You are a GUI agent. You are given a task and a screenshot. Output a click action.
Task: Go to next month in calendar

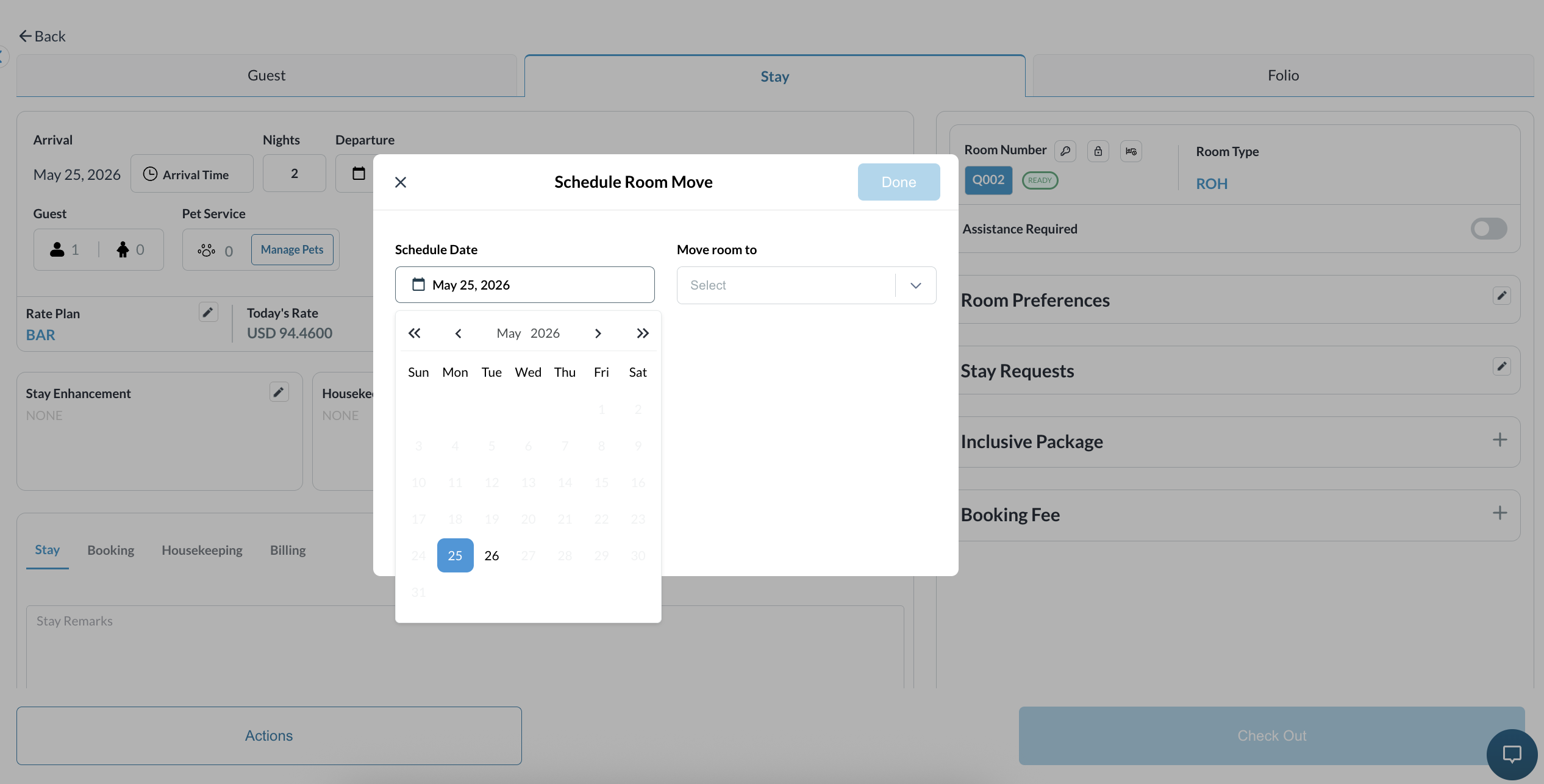pyautogui.click(x=598, y=333)
